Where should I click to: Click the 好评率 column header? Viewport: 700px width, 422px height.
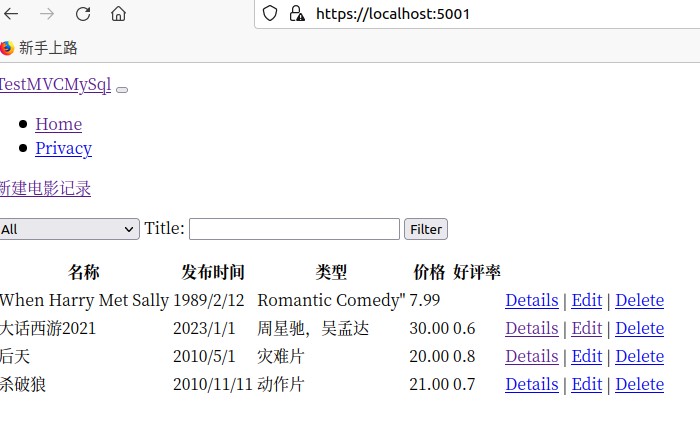click(x=477, y=272)
